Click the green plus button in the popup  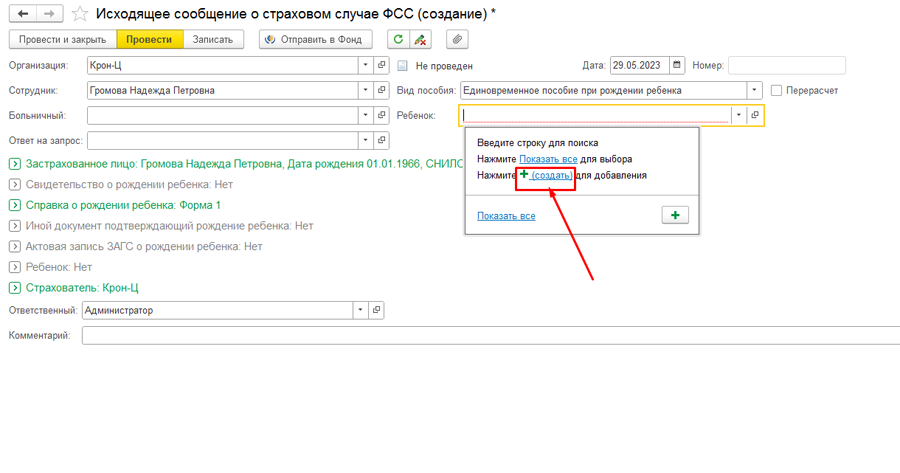675,215
